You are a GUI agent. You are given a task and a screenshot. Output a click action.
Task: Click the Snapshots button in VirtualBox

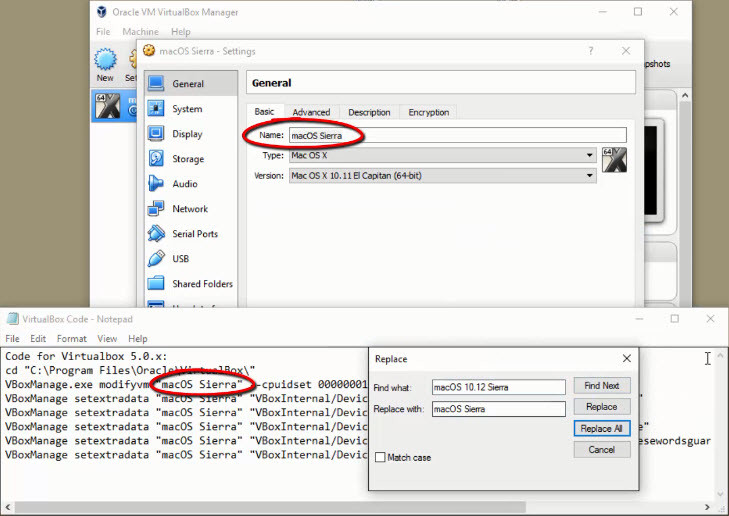[657, 64]
